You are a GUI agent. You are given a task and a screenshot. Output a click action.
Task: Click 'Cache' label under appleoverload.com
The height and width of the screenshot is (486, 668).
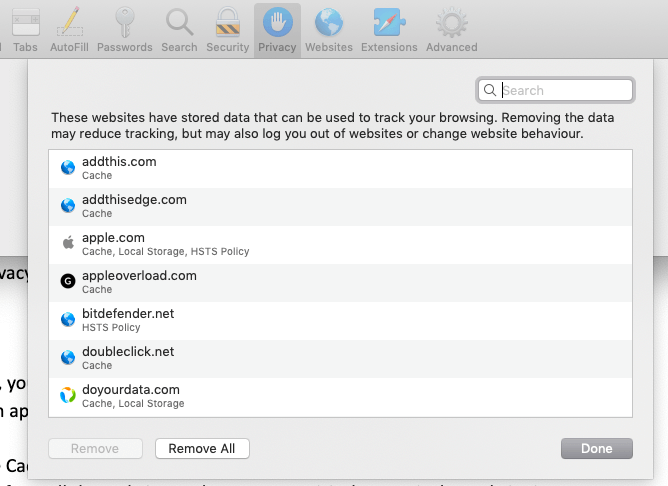pos(97,290)
